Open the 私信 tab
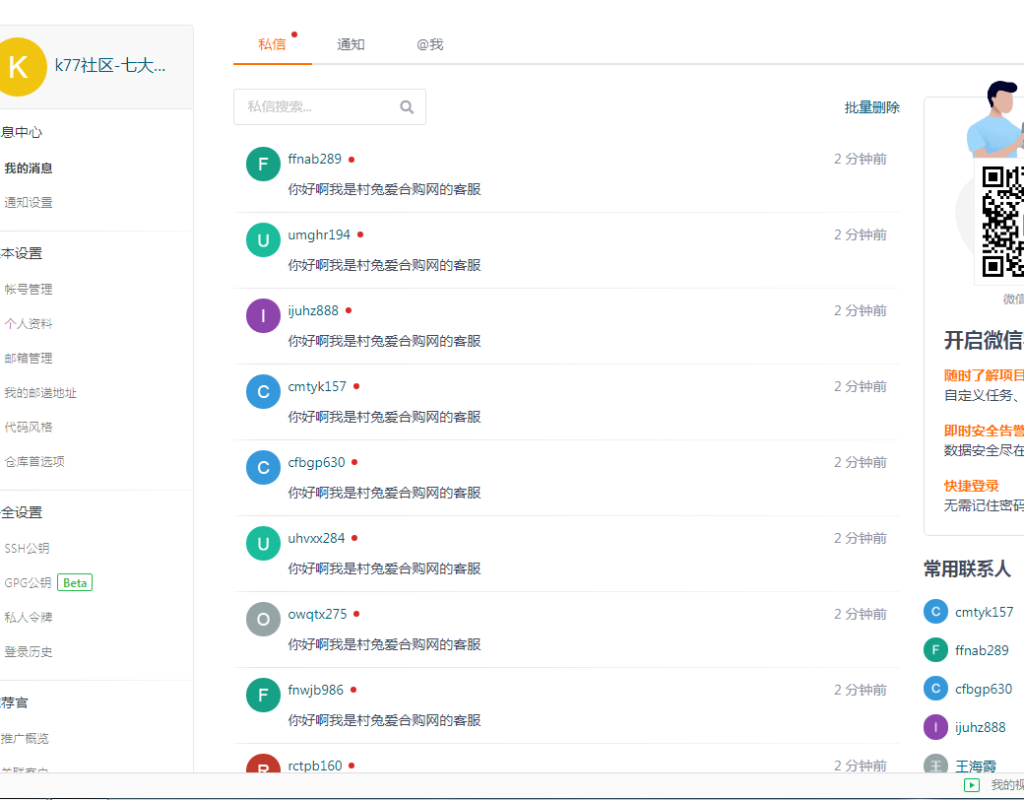The image size is (1024, 800). click(272, 45)
